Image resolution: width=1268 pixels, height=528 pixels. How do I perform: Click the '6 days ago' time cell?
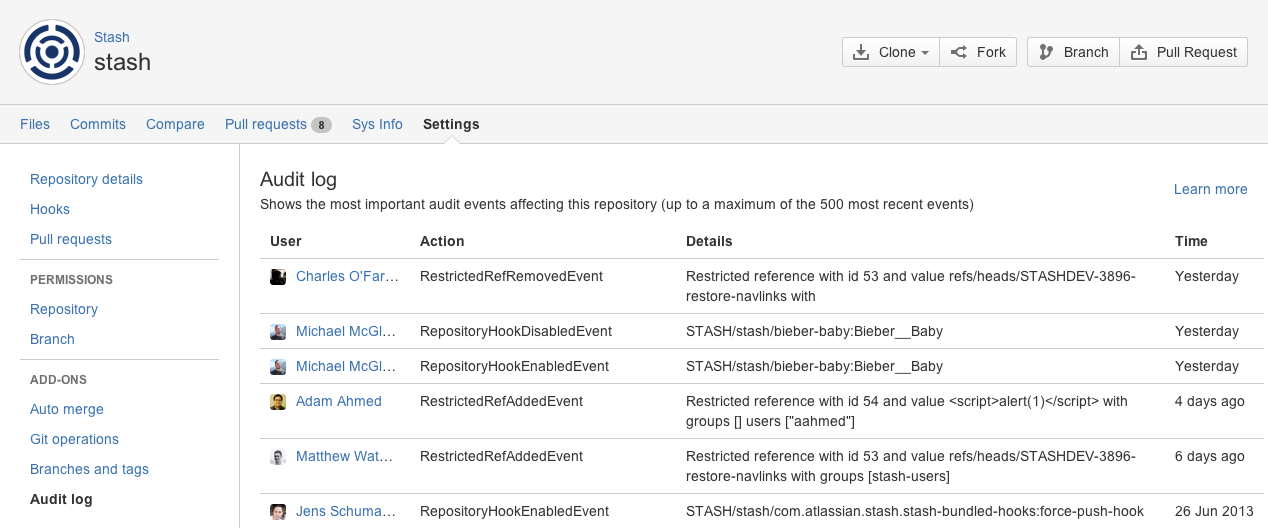(1210, 456)
